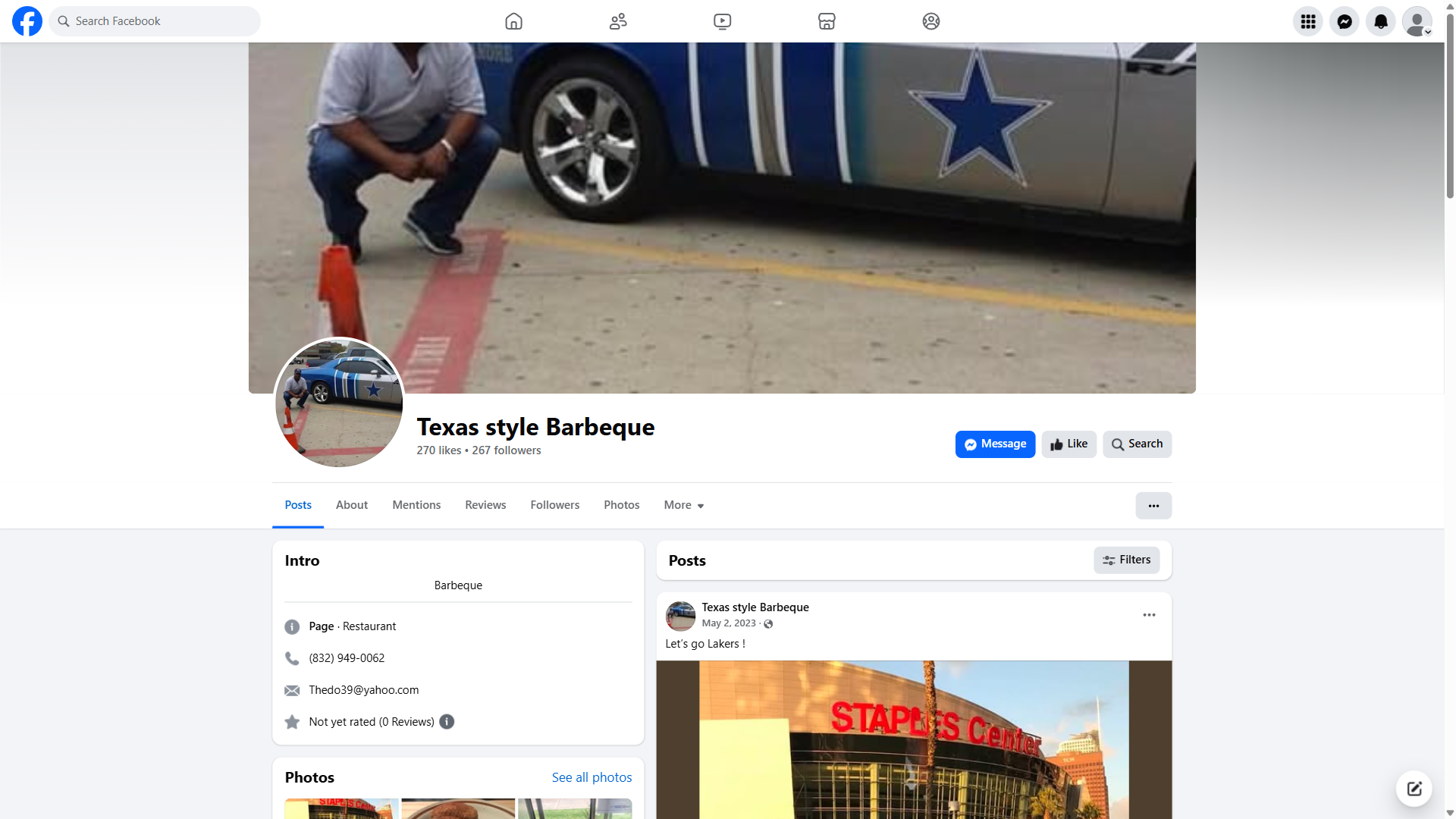Open the Friends icon in navbar
The image size is (1456, 819).
[x=618, y=21]
